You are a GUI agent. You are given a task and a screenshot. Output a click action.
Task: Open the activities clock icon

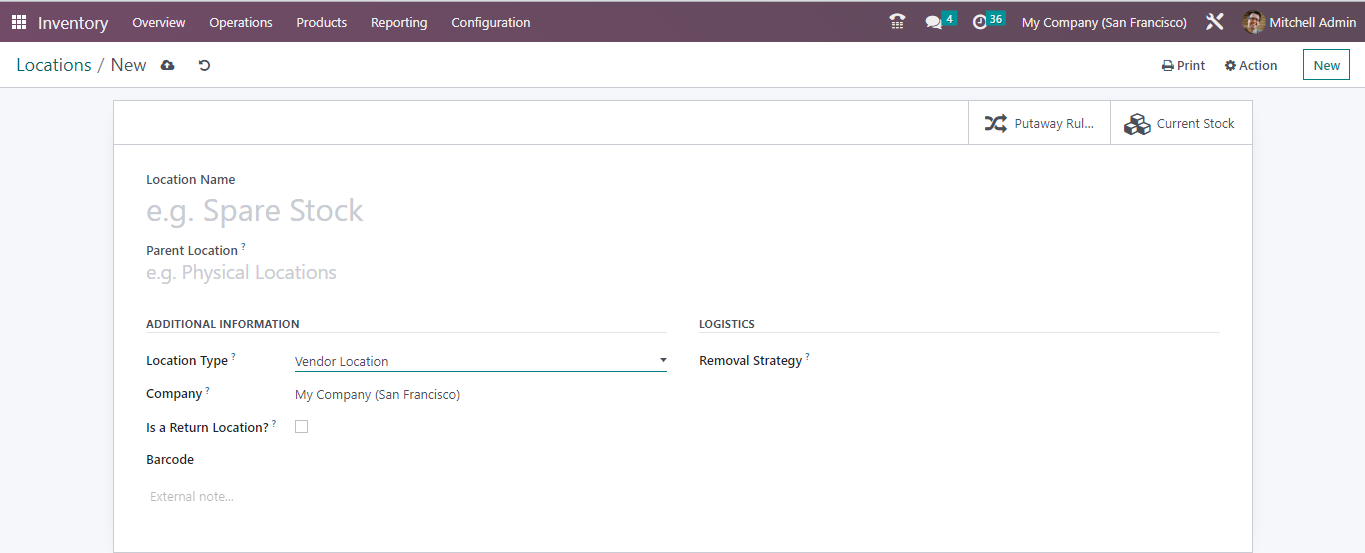(x=980, y=22)
